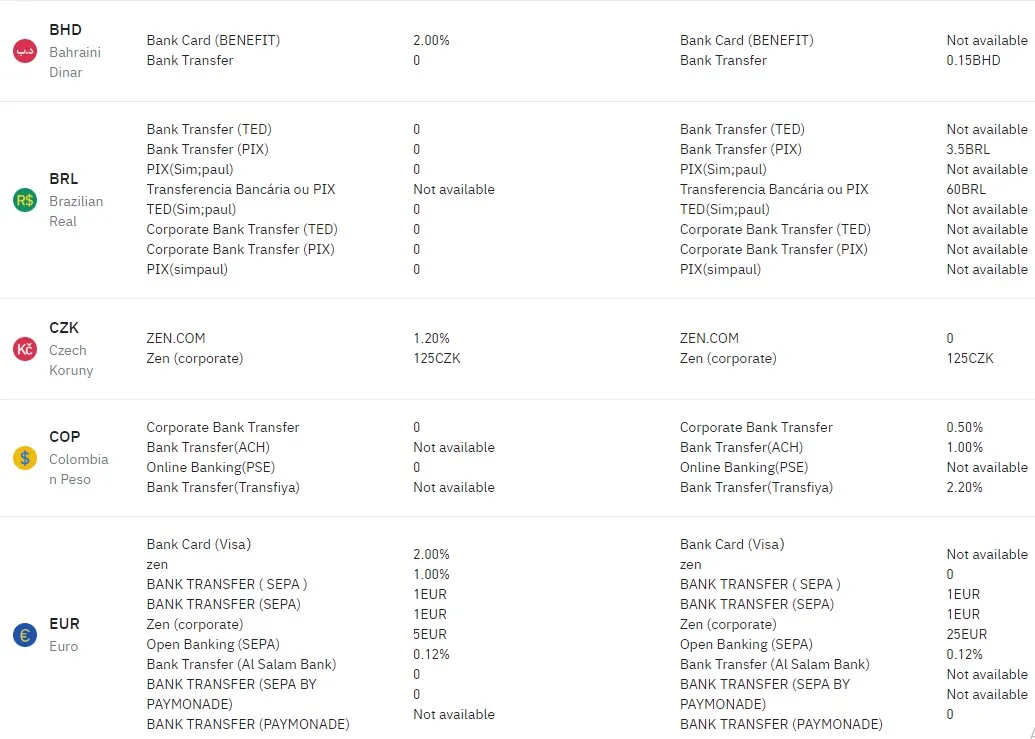This screenshot has height=739, width=1035.
Task: Select the 1.20% ZEN.COM fee
Action: tap(431, 338)
